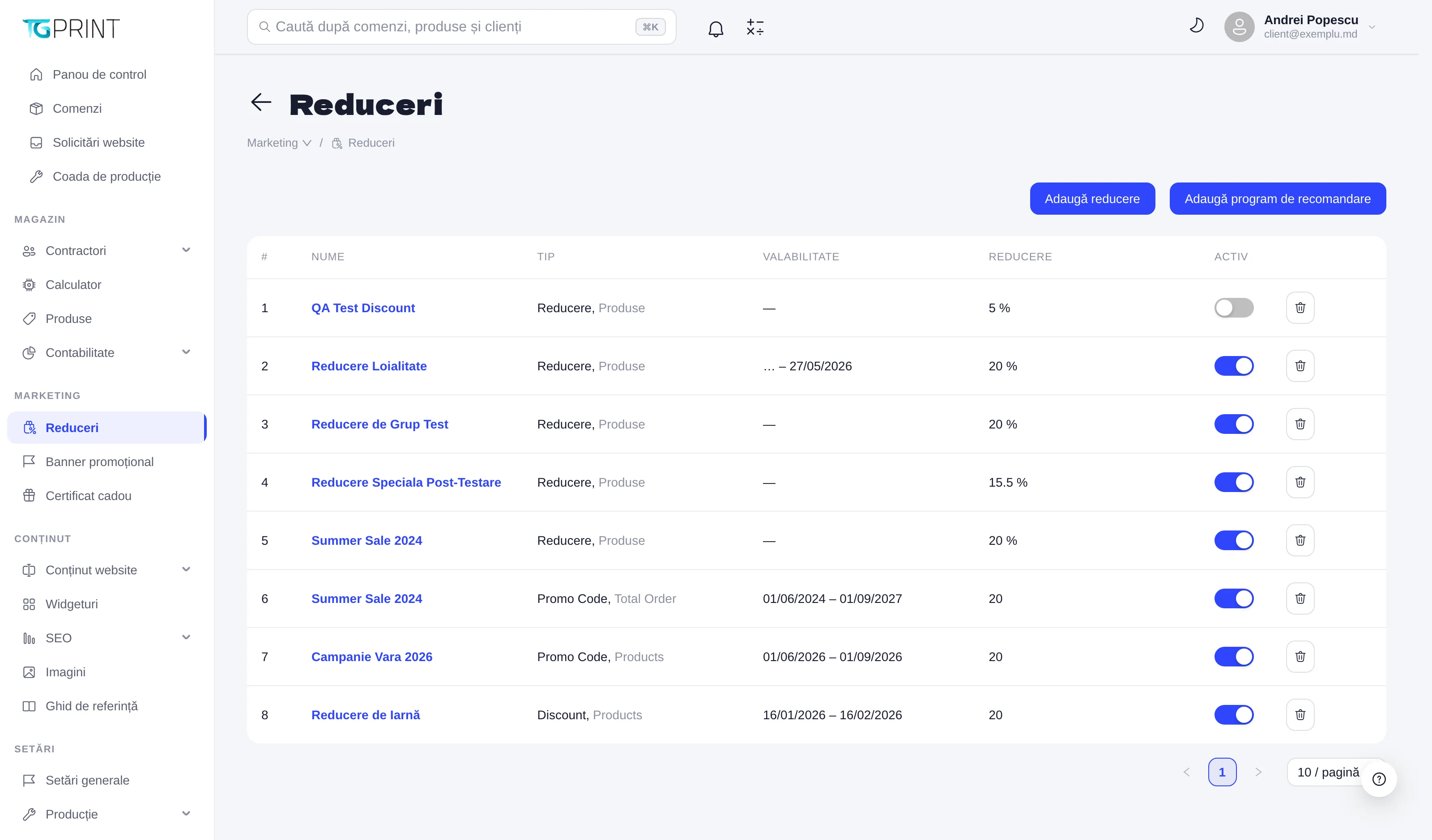Open Andrei Popescu account menu chevron
Viewport: 1432px width, 840px height.
[x=1372, y=27]
